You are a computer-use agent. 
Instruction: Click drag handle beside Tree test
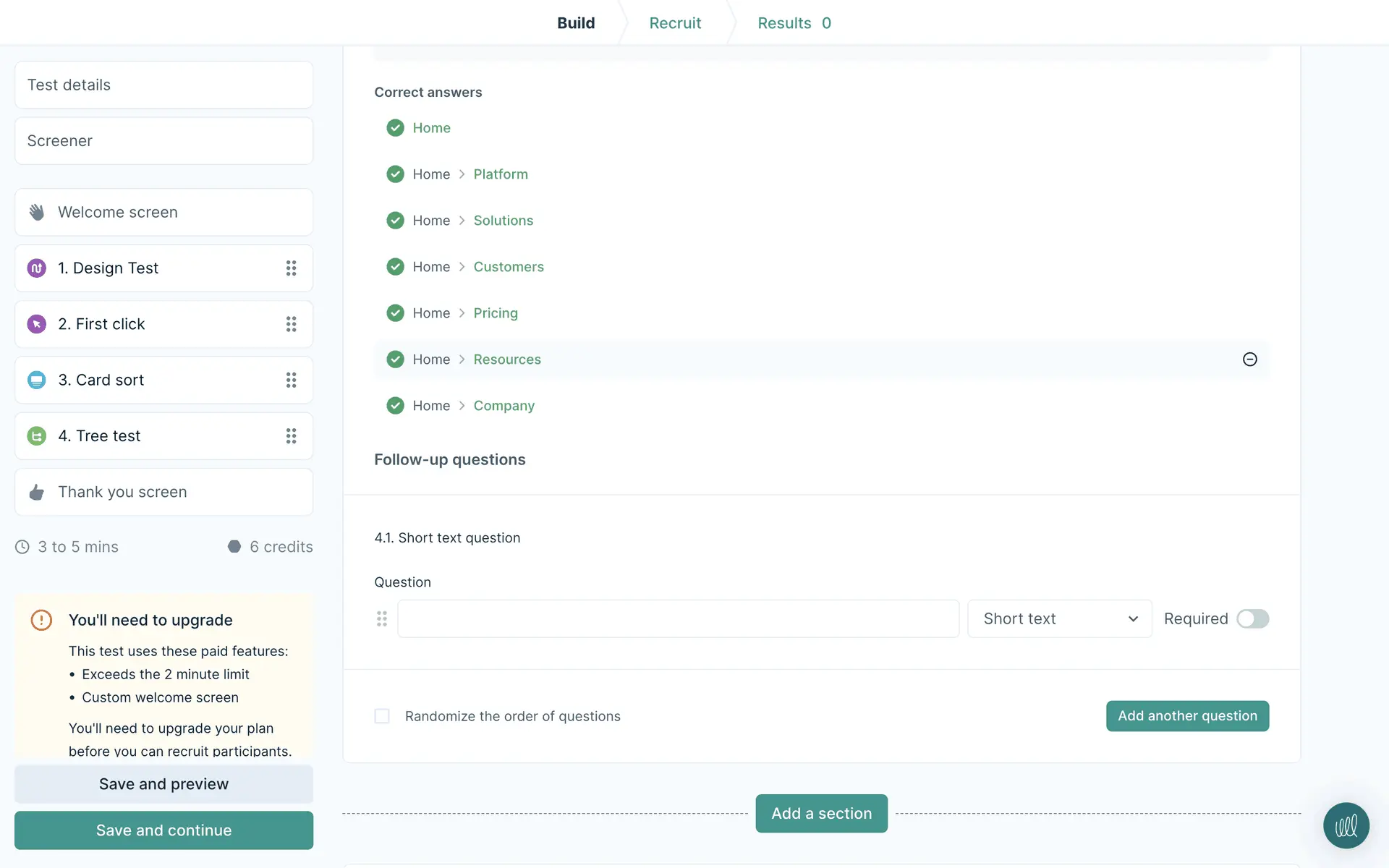click(x=291, y=436)
